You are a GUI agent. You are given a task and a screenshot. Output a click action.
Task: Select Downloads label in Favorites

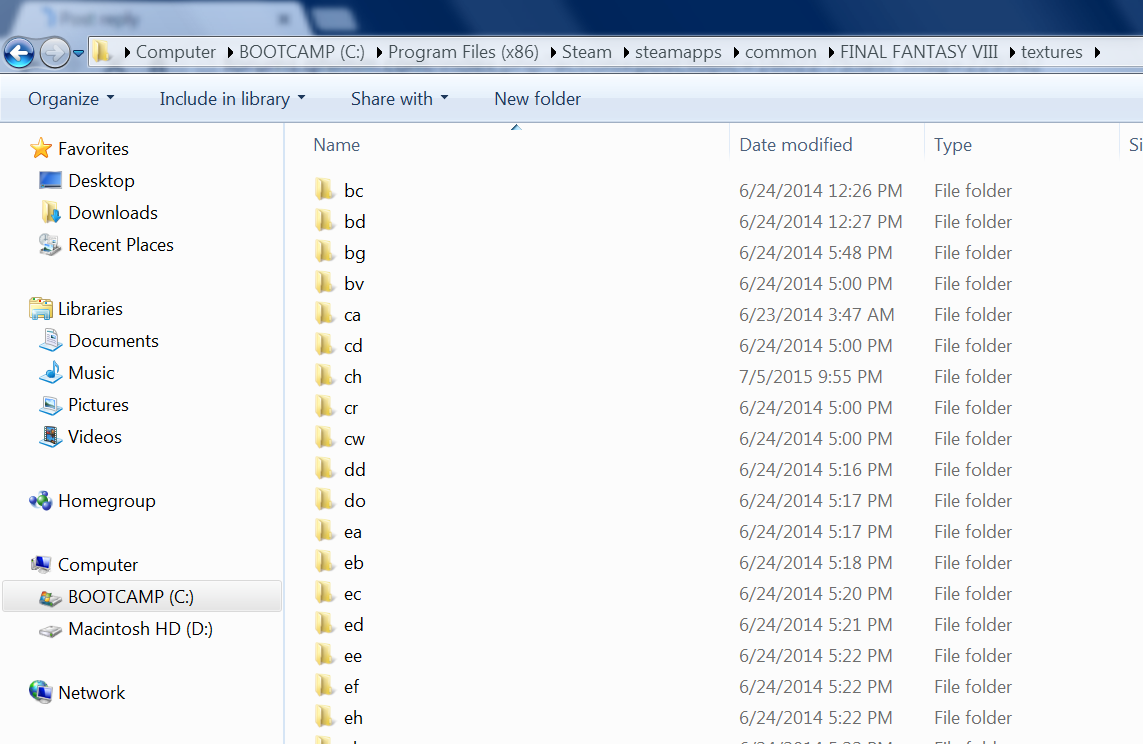(113, 213)
